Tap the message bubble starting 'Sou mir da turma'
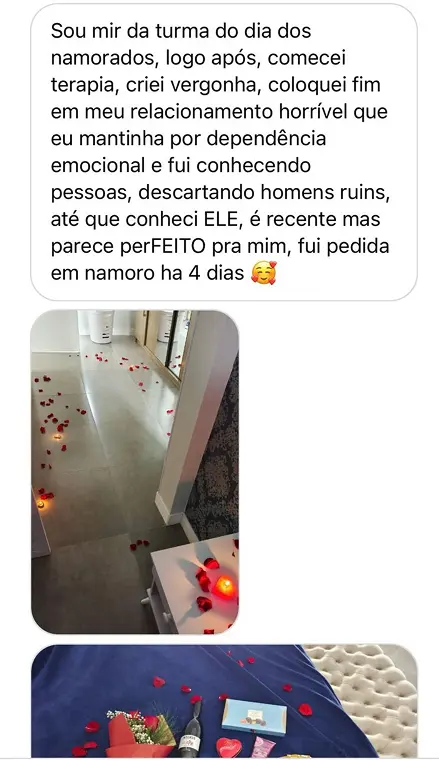 (224, 152)
